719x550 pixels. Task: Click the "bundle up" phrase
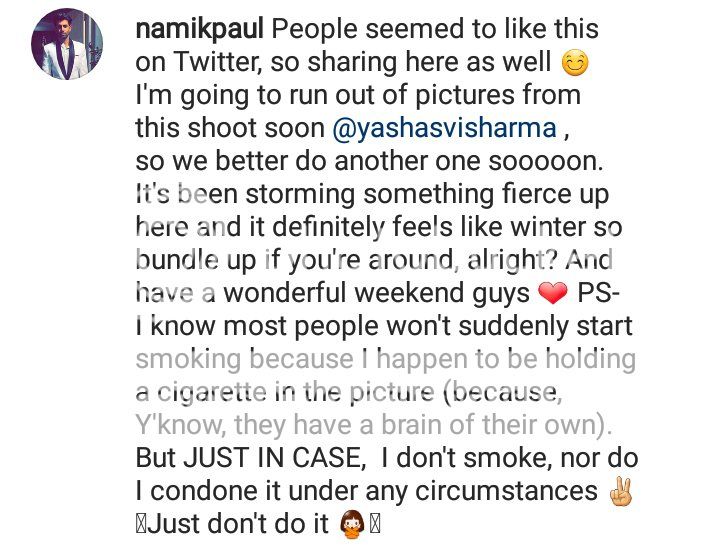coord(195,261)
